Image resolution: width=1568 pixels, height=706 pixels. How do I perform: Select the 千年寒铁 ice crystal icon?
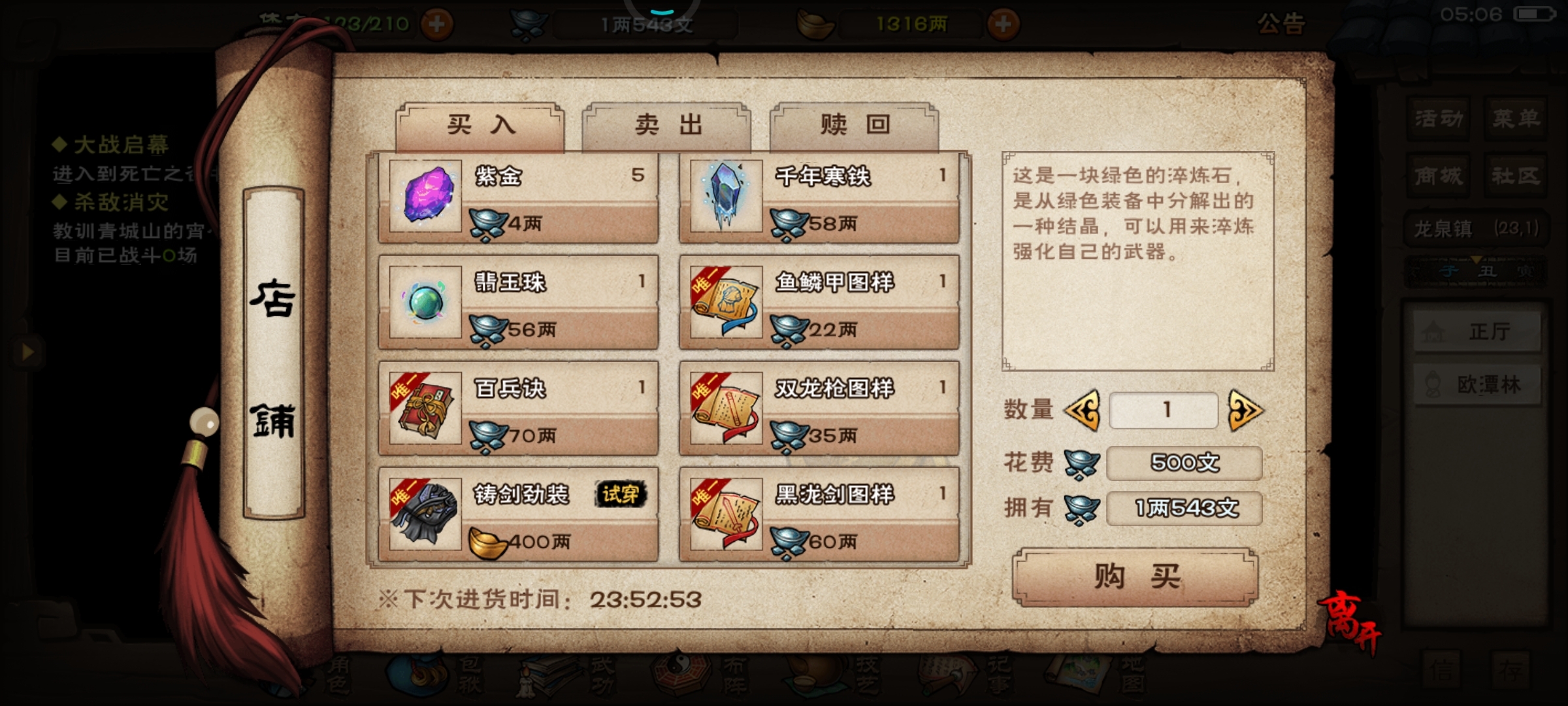pyautogui.click(x=726, y=196)
